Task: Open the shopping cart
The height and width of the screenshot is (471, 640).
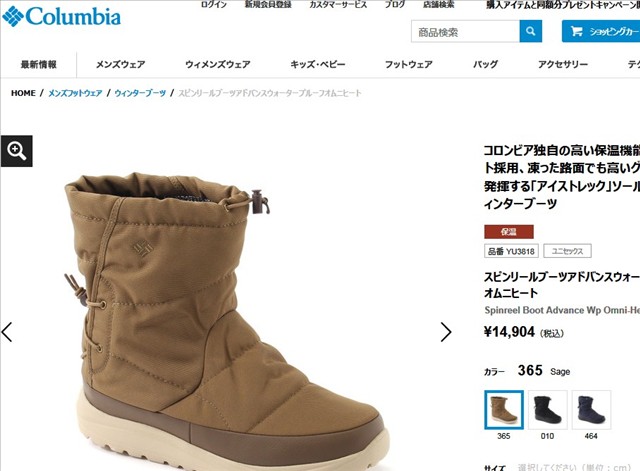Action: click(x=601, y=31)
